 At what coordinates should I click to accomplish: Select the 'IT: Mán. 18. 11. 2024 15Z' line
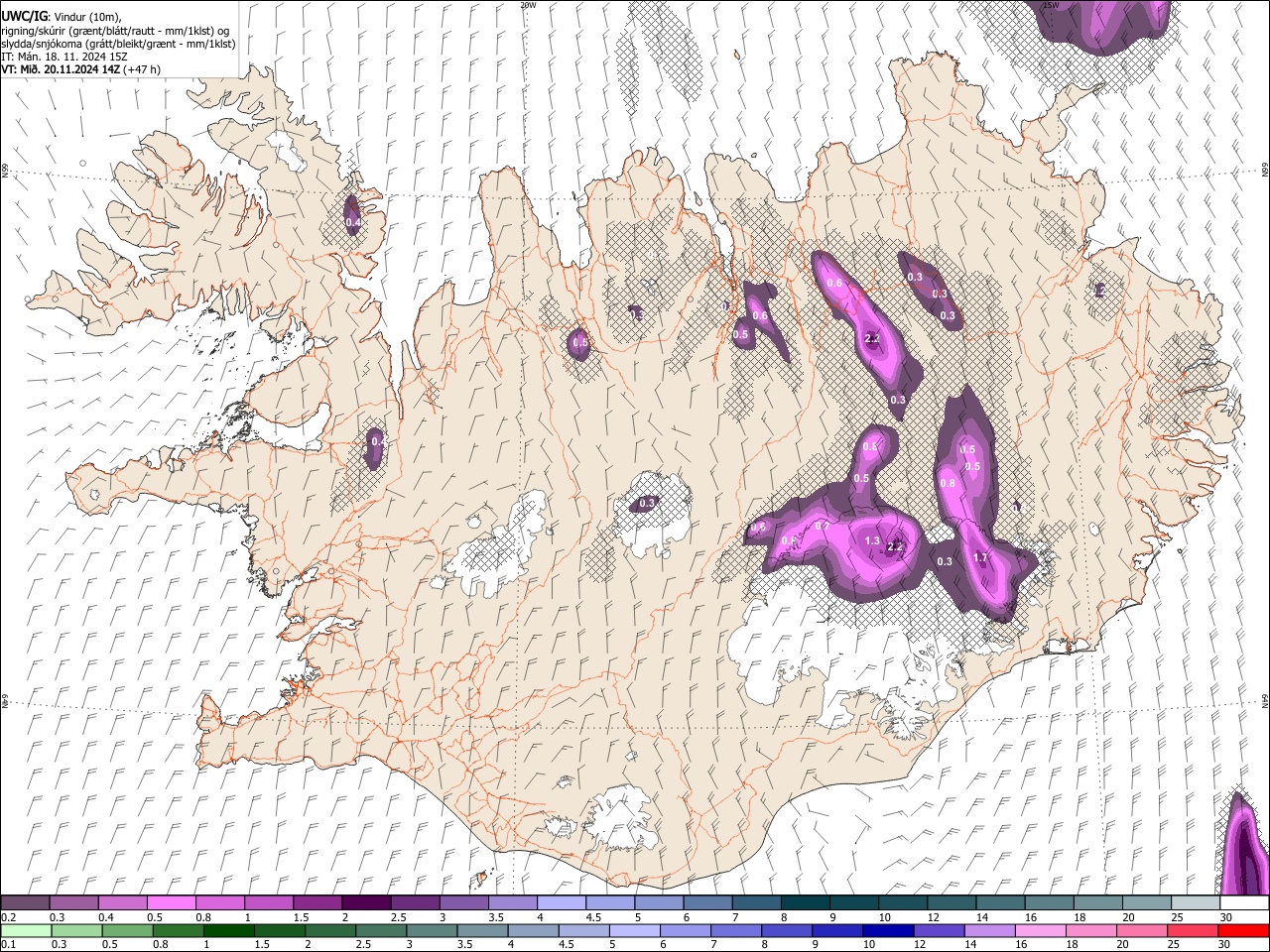click(x=64, y=57)
